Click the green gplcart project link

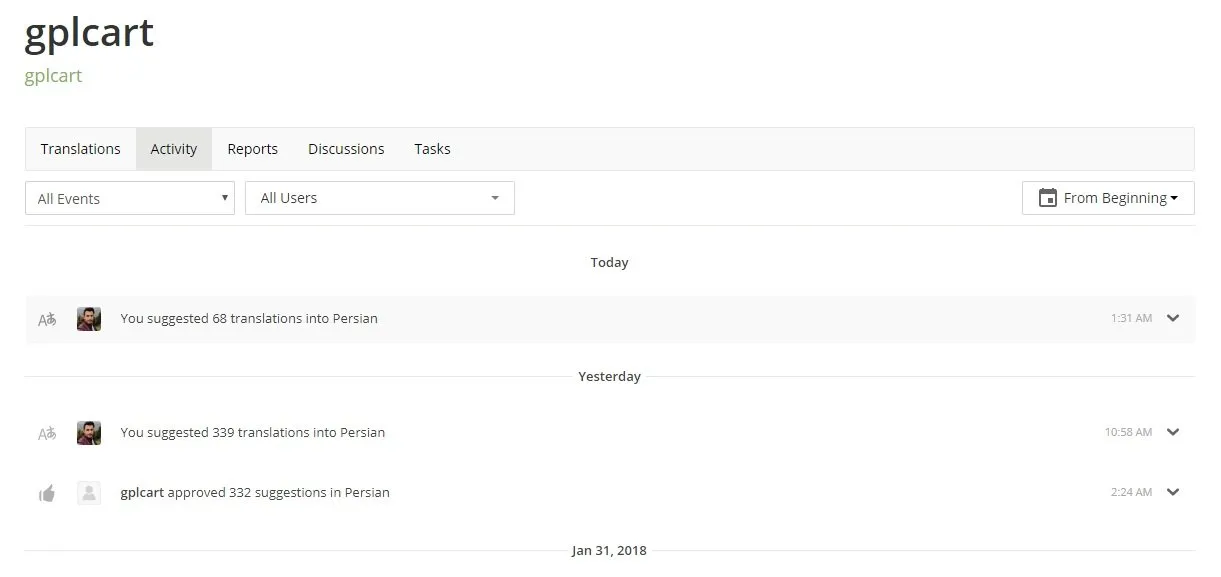[53, 76]
